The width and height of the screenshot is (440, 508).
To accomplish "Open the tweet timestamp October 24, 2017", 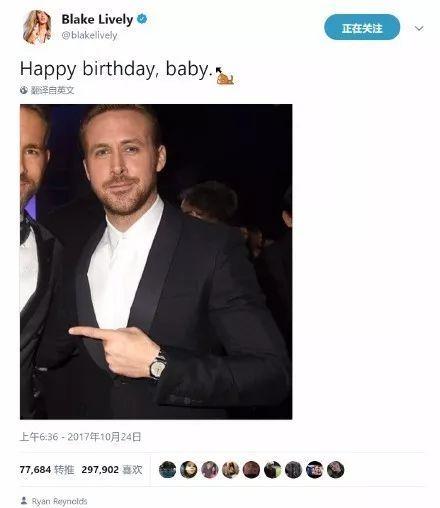I will click(x=80, y=437).
